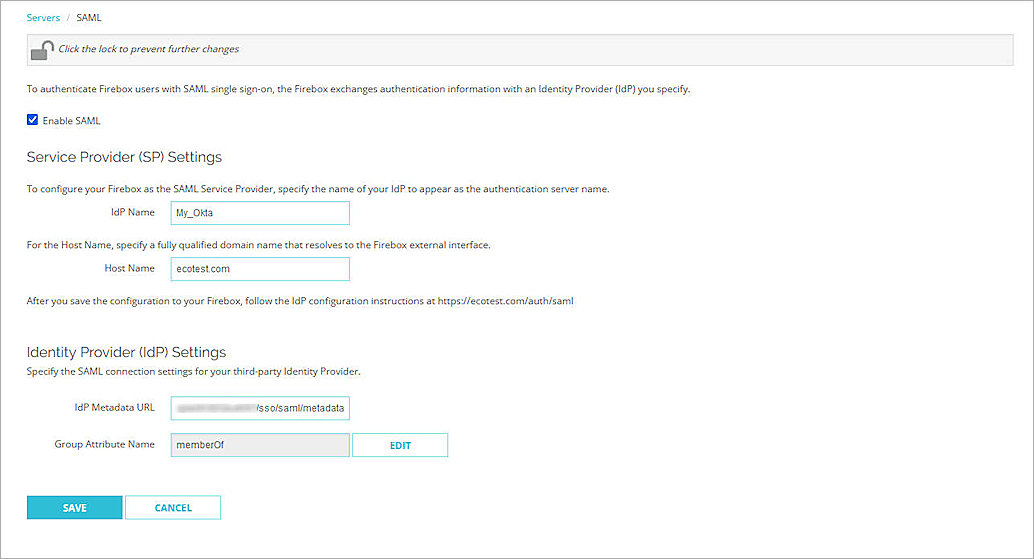
Task: Save the SAML configuration
Action: tap(74, 508)
